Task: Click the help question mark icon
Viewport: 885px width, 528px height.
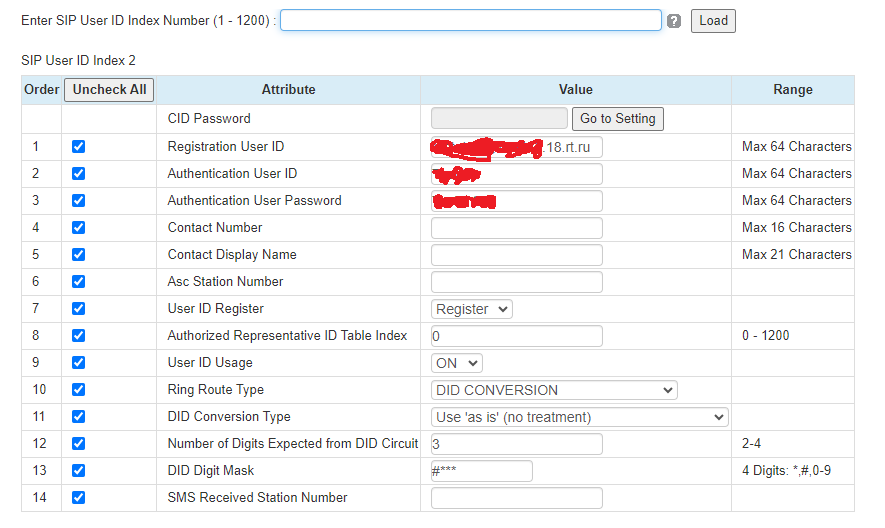Action: tap(674, 21)
